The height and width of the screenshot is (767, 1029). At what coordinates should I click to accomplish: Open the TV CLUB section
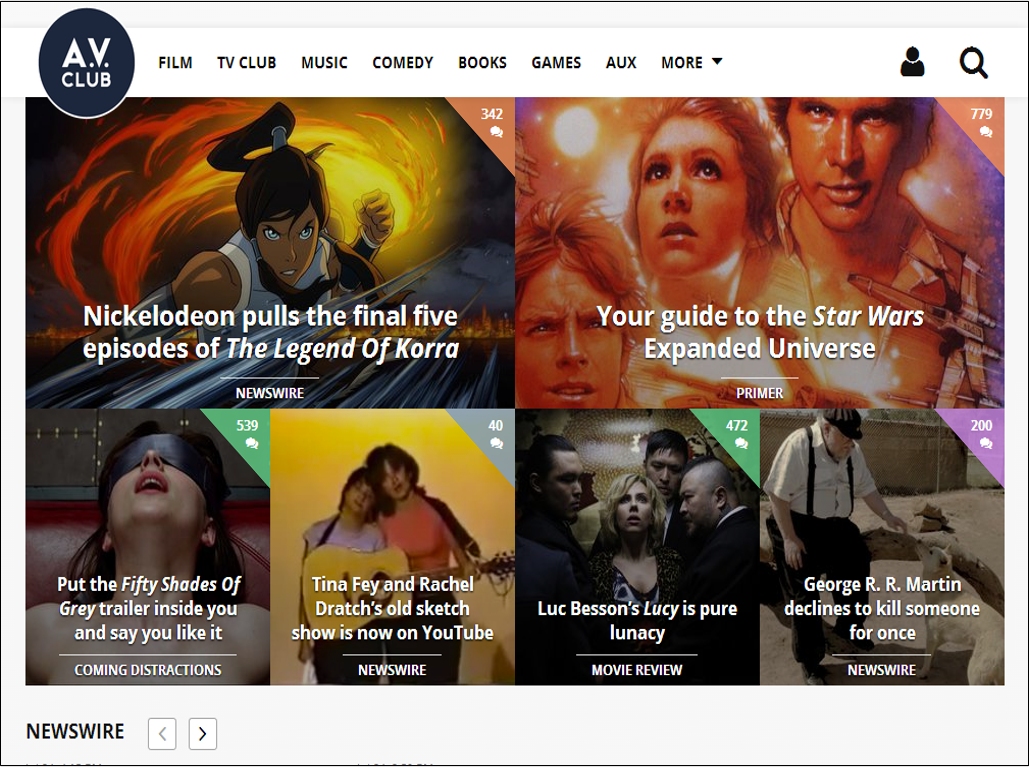(x=247, y=62)
